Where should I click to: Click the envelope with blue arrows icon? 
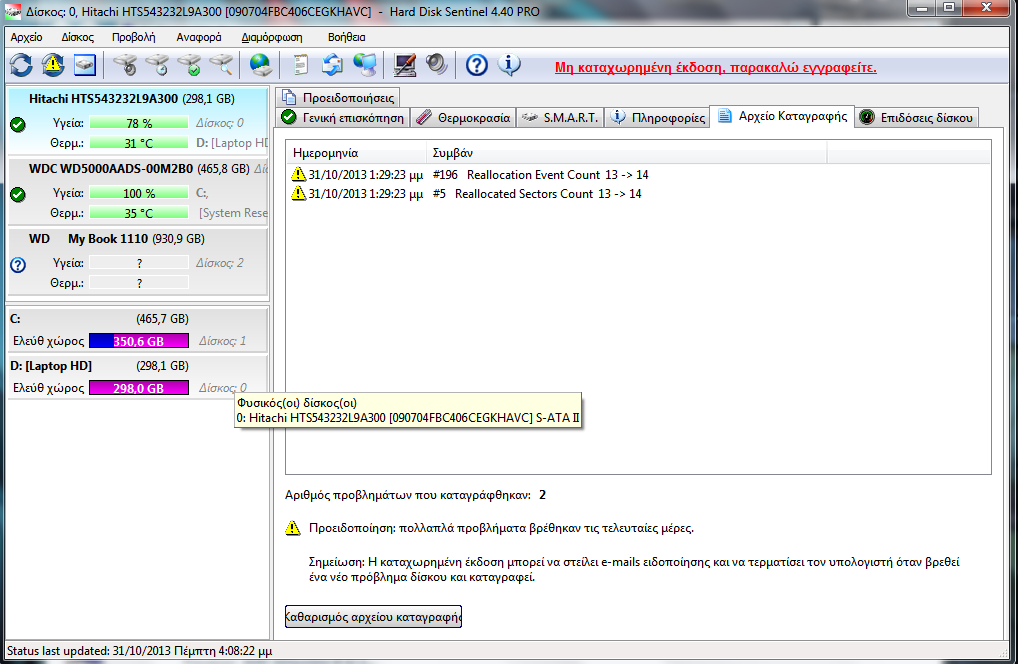click(x=332, y=64)
